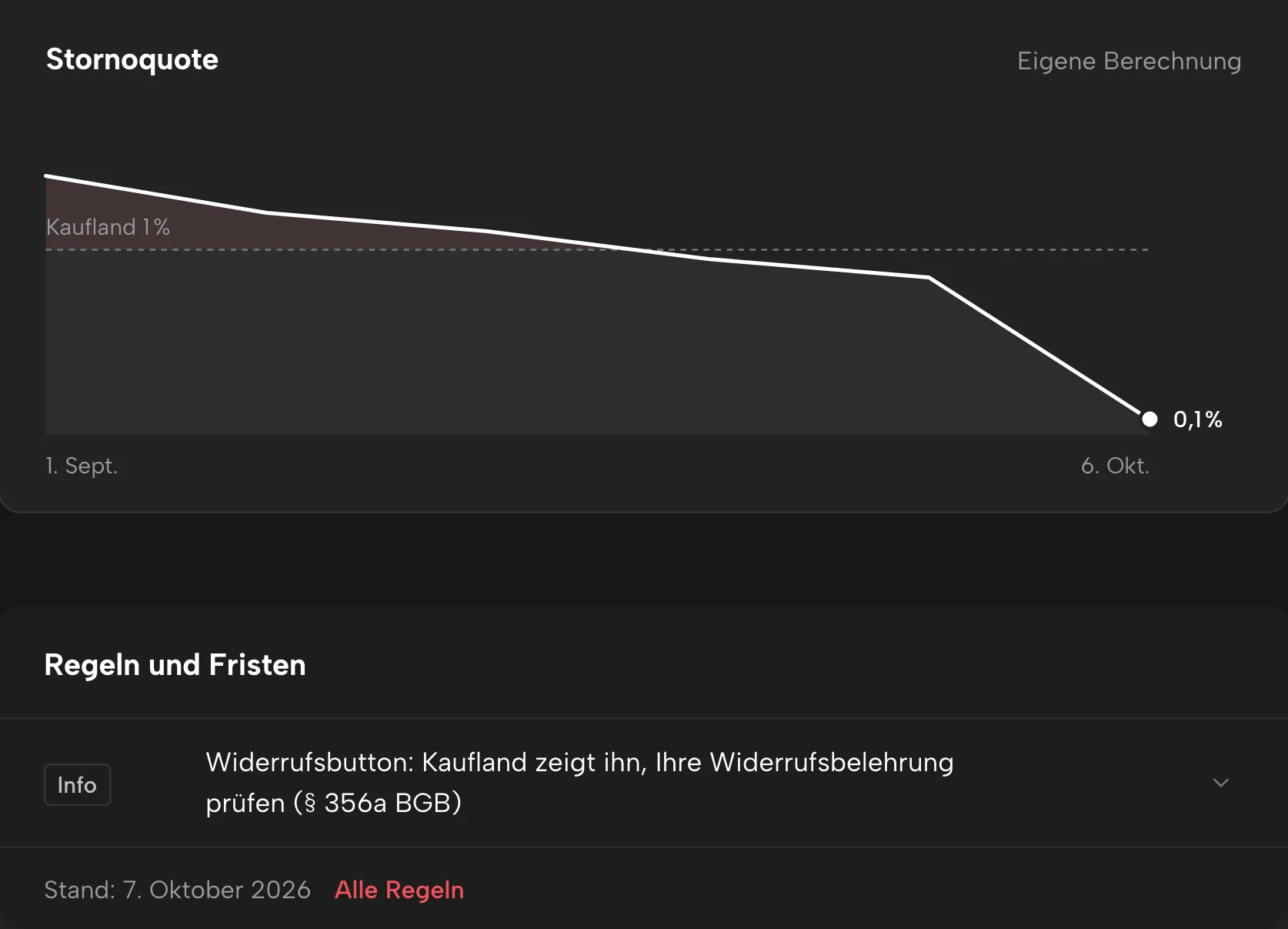Open the Widerrufsbutton rule text row

(x=644, y=783)
